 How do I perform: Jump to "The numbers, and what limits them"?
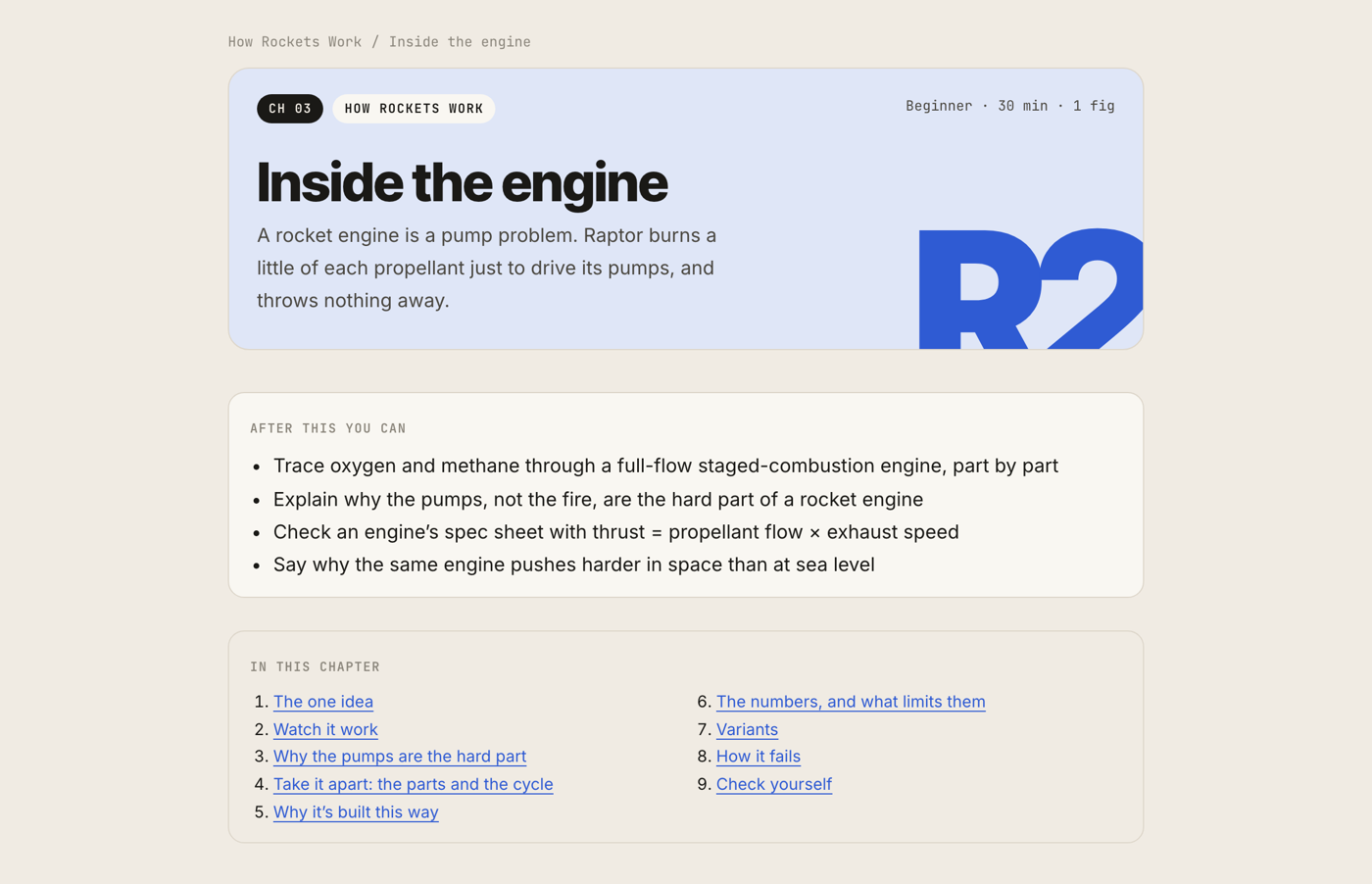tap(851, 702)
